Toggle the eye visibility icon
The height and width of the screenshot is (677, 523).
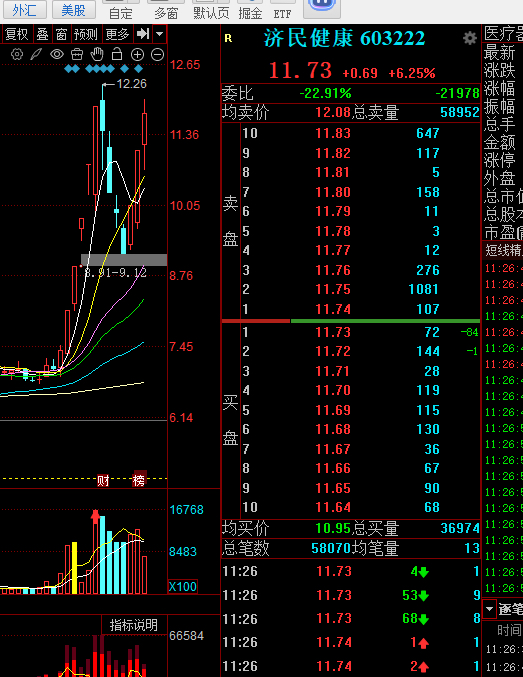[57, 54]
